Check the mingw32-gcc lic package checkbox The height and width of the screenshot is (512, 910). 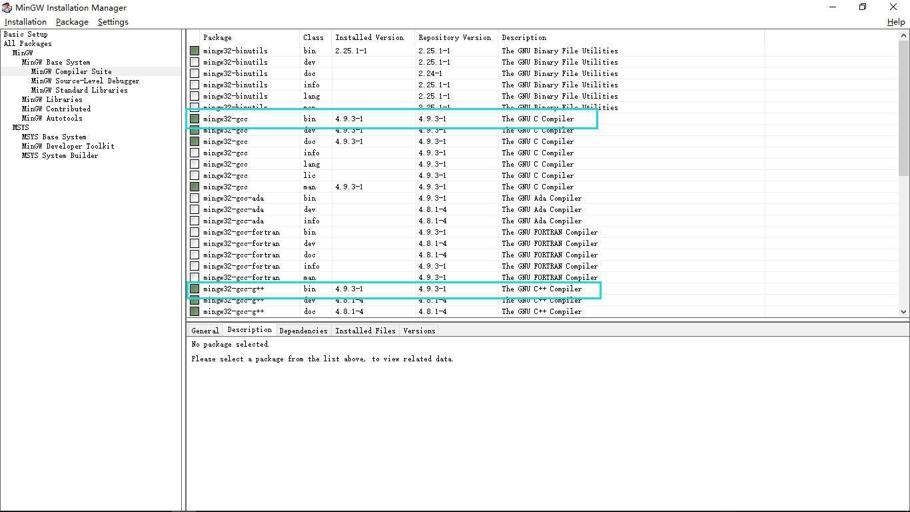click(194, 175)
